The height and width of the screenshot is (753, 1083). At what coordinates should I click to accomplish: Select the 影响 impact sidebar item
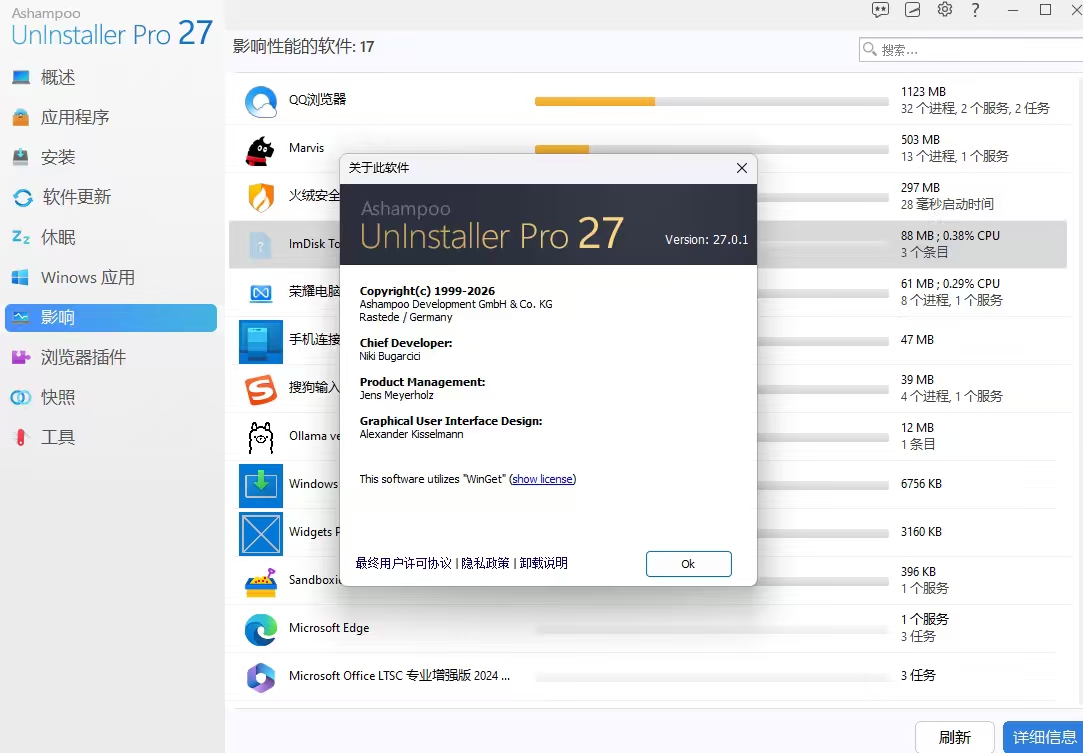coord(111,318)
